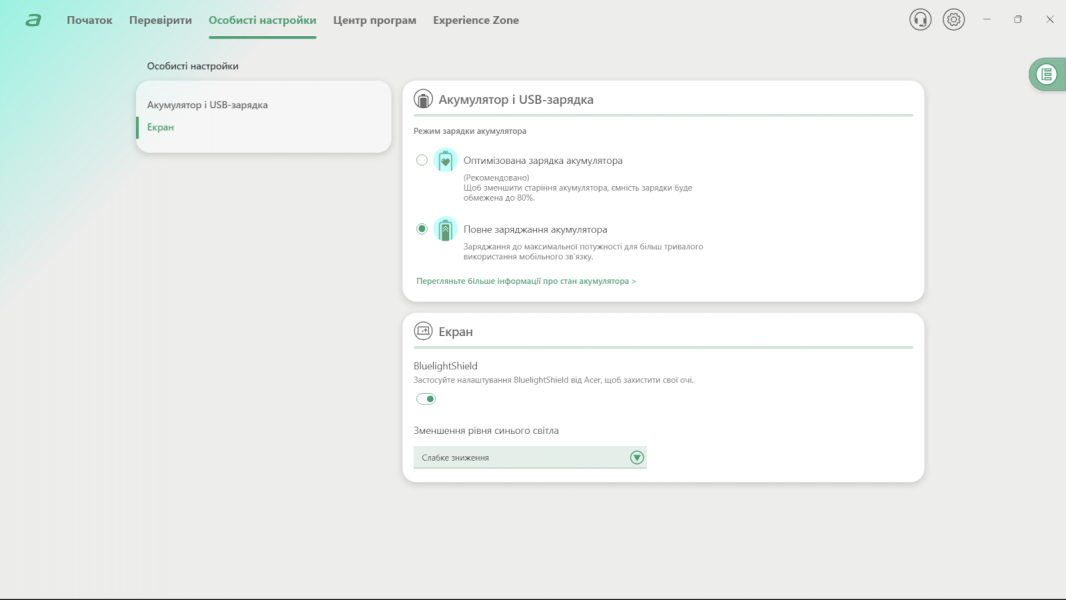The image size is (1066, 600).
Task: Open the settings gear icon
Action: (x=954, y=20)
